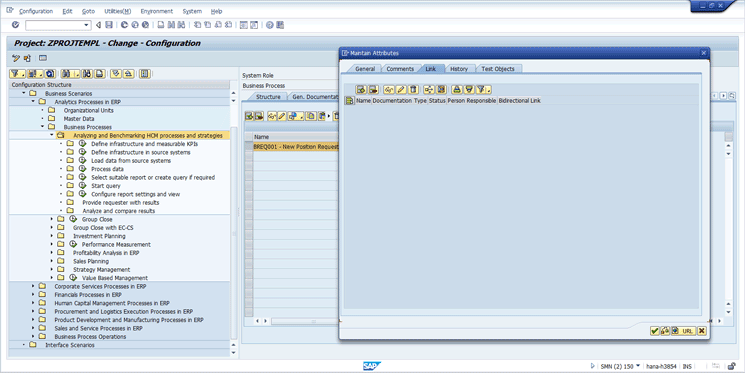Open the Utilities(M) menu
This screenshot has width=745, height=373.
[117, 11]
